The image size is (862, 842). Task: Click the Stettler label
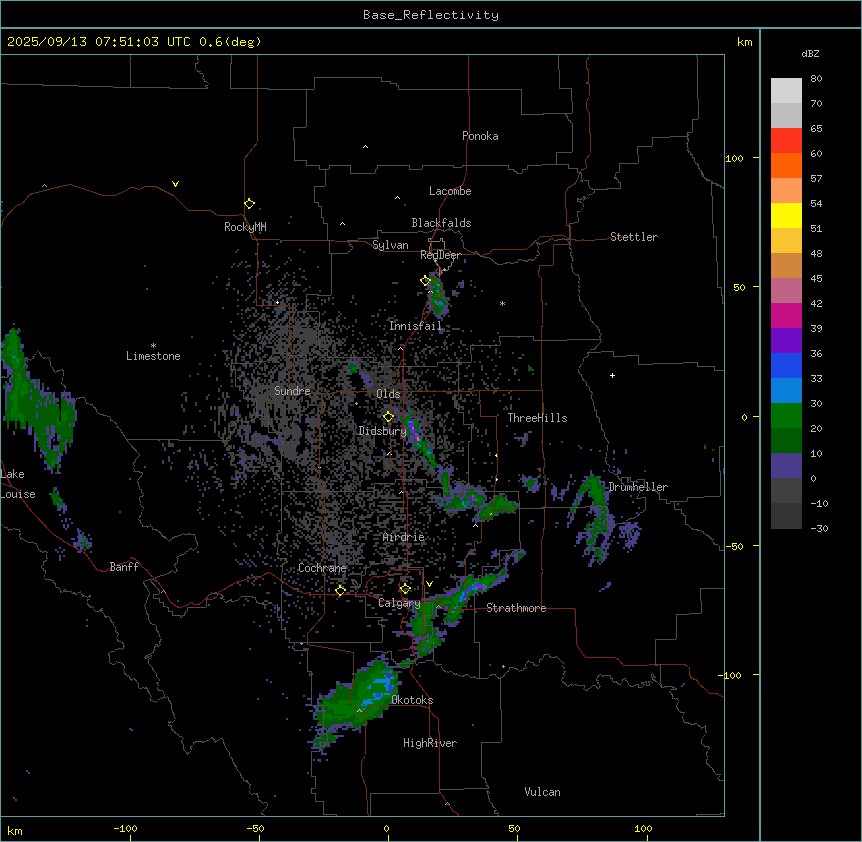pyautogui.click(x=634, y=237)
